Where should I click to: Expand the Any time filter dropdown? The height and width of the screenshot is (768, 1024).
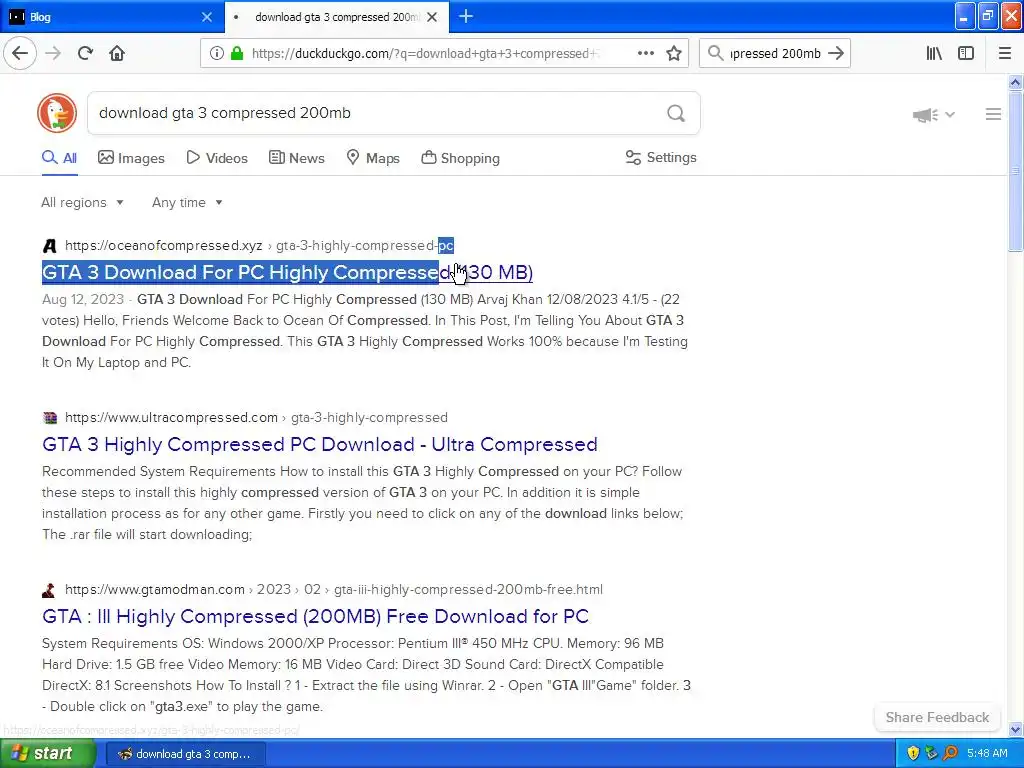tap(187, 202)
